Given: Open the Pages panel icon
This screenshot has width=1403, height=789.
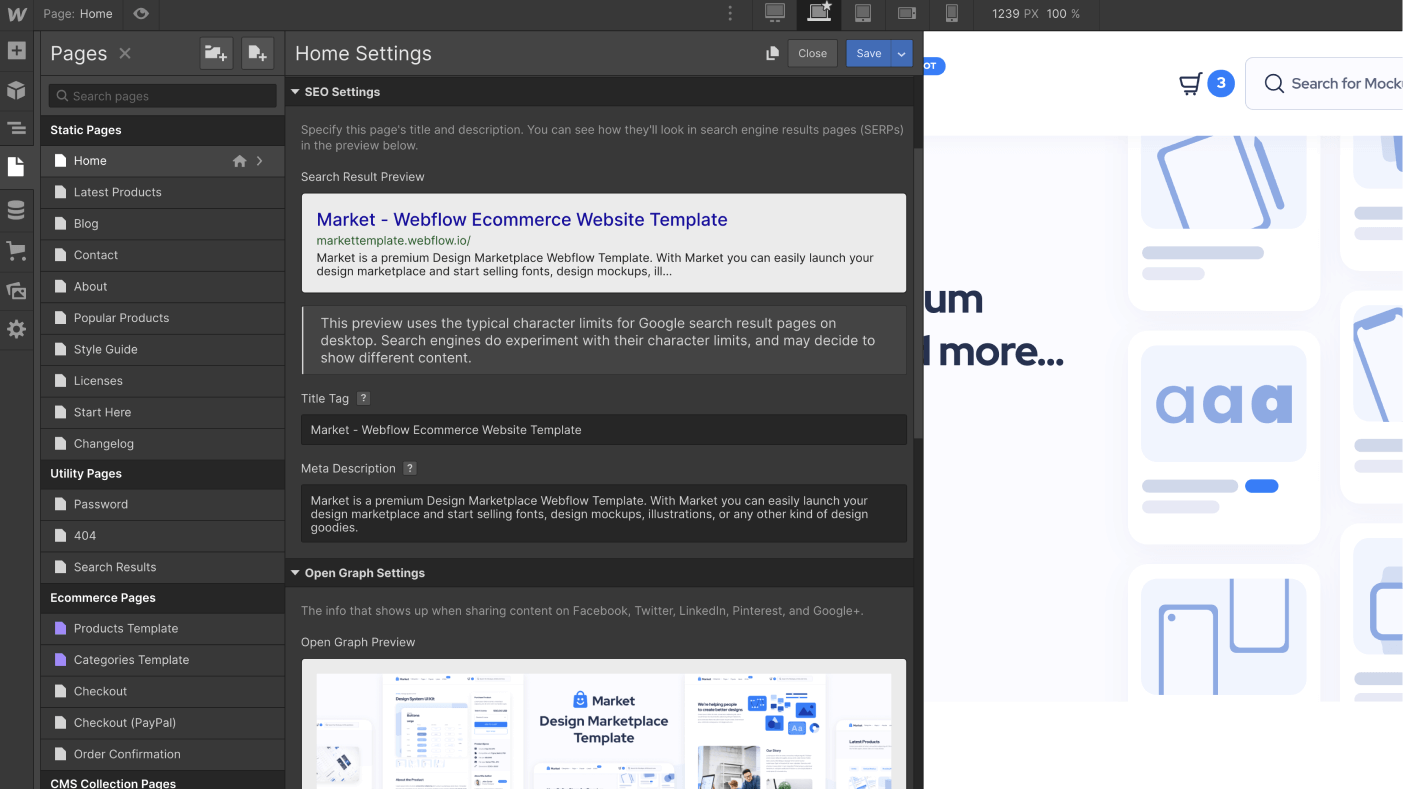Looking at the screenshot, I should coord(16,167).
